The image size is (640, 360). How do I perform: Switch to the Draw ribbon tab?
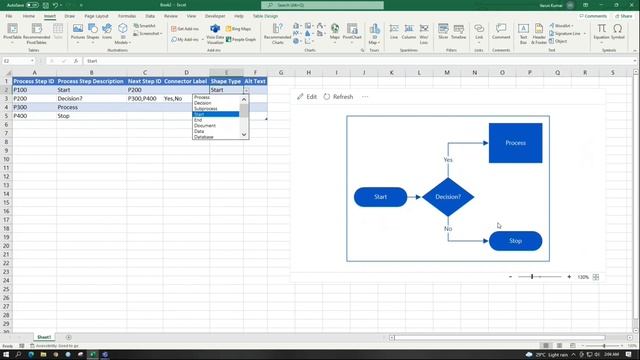click(x=70, y=16)
